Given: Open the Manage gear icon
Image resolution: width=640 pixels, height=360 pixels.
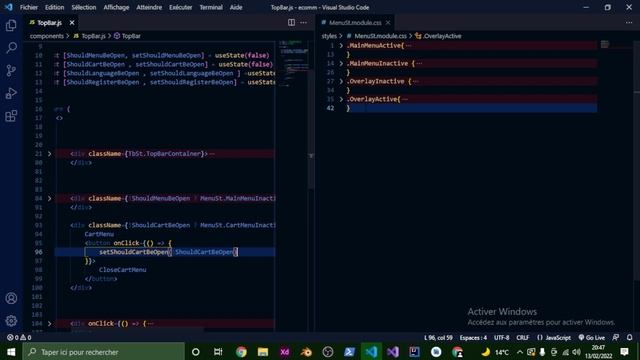Looking at the screenshot, I should pyautogui.click(x=11, y=321).
